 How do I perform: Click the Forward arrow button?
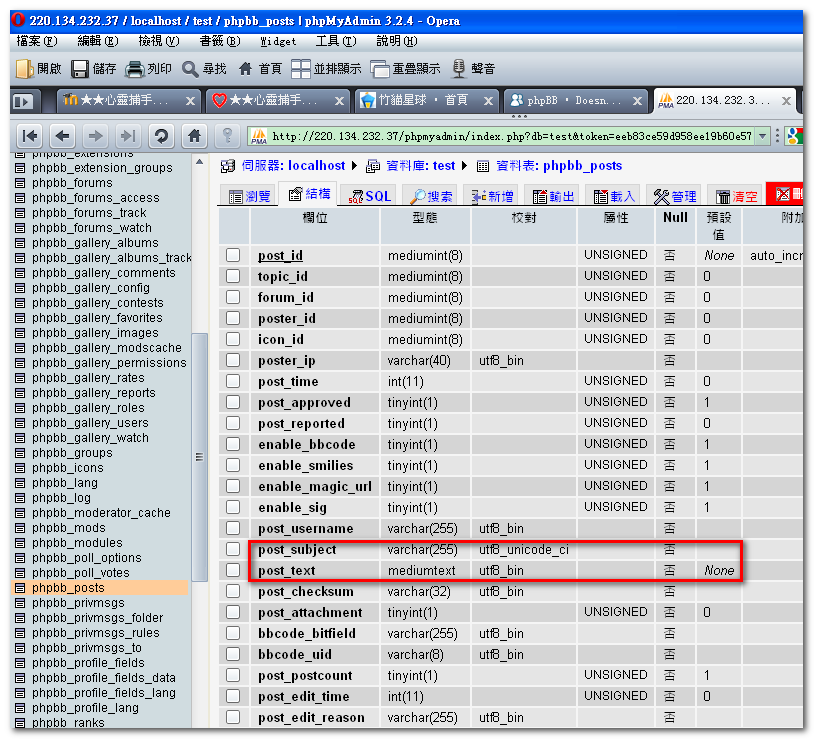point(95,136)
